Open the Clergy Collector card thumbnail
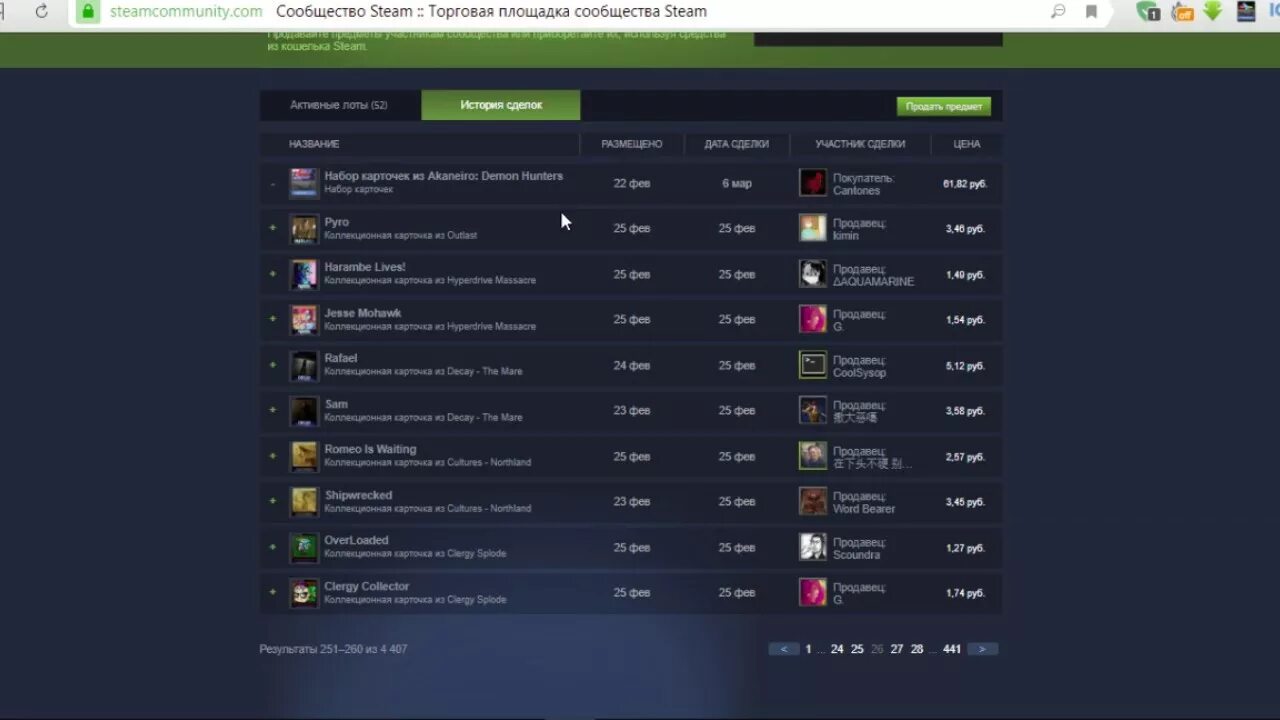Image resolution: width=1280 pixels, height=720 pixels. [x=304, y=592]
